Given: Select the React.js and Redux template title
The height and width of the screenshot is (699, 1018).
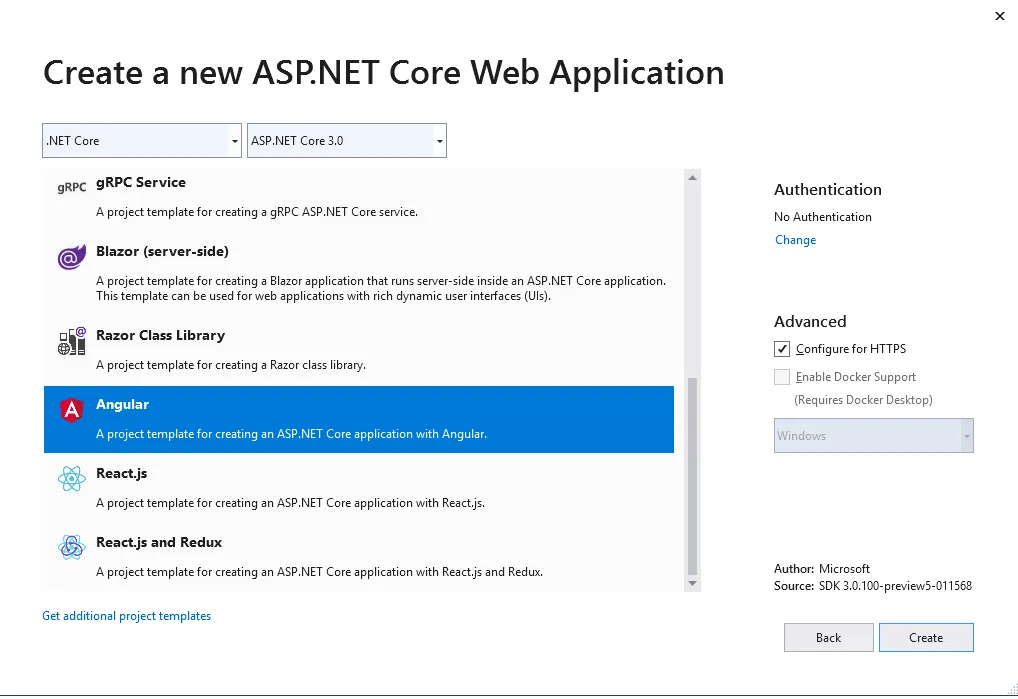Looking at the screenshot, I should pos(159,542).
